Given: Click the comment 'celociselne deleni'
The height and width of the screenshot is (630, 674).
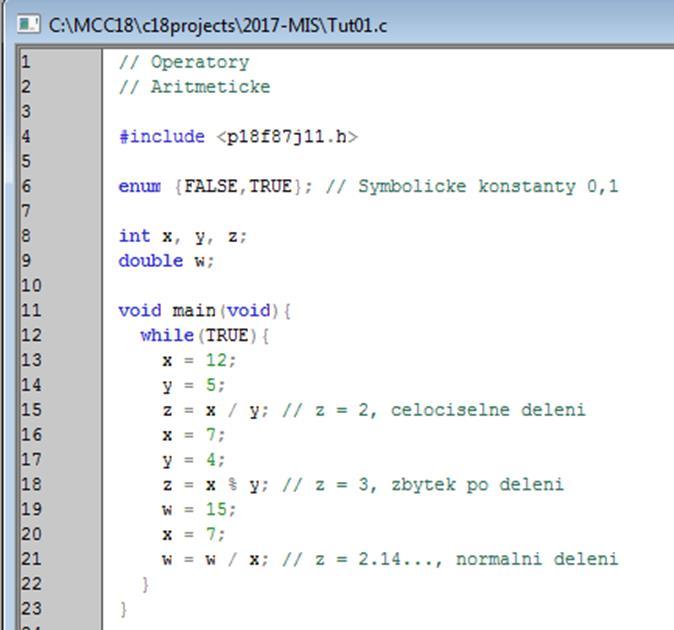Looking at the screenshot, I should [x=488, y=410].
